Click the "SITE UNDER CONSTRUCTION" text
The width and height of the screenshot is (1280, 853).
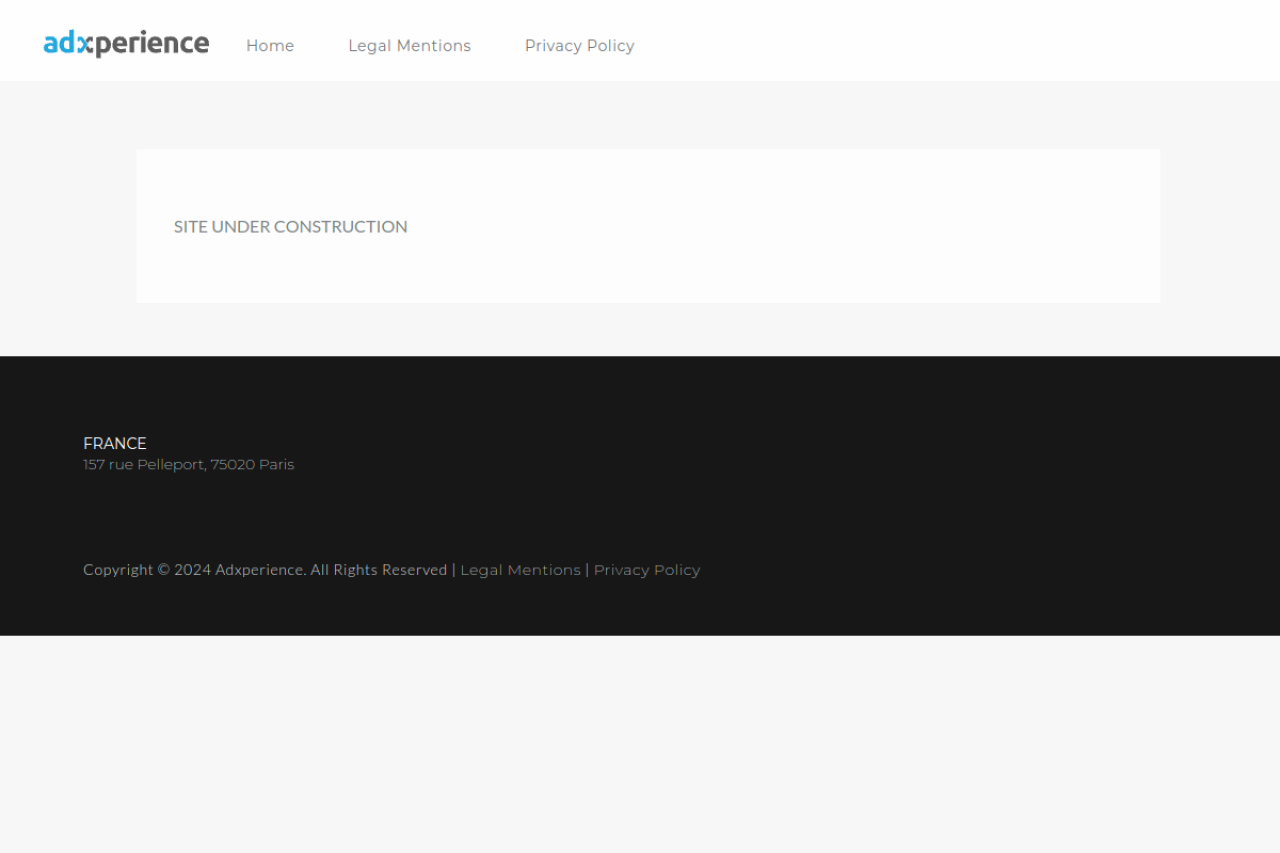(x=290, y=227)
